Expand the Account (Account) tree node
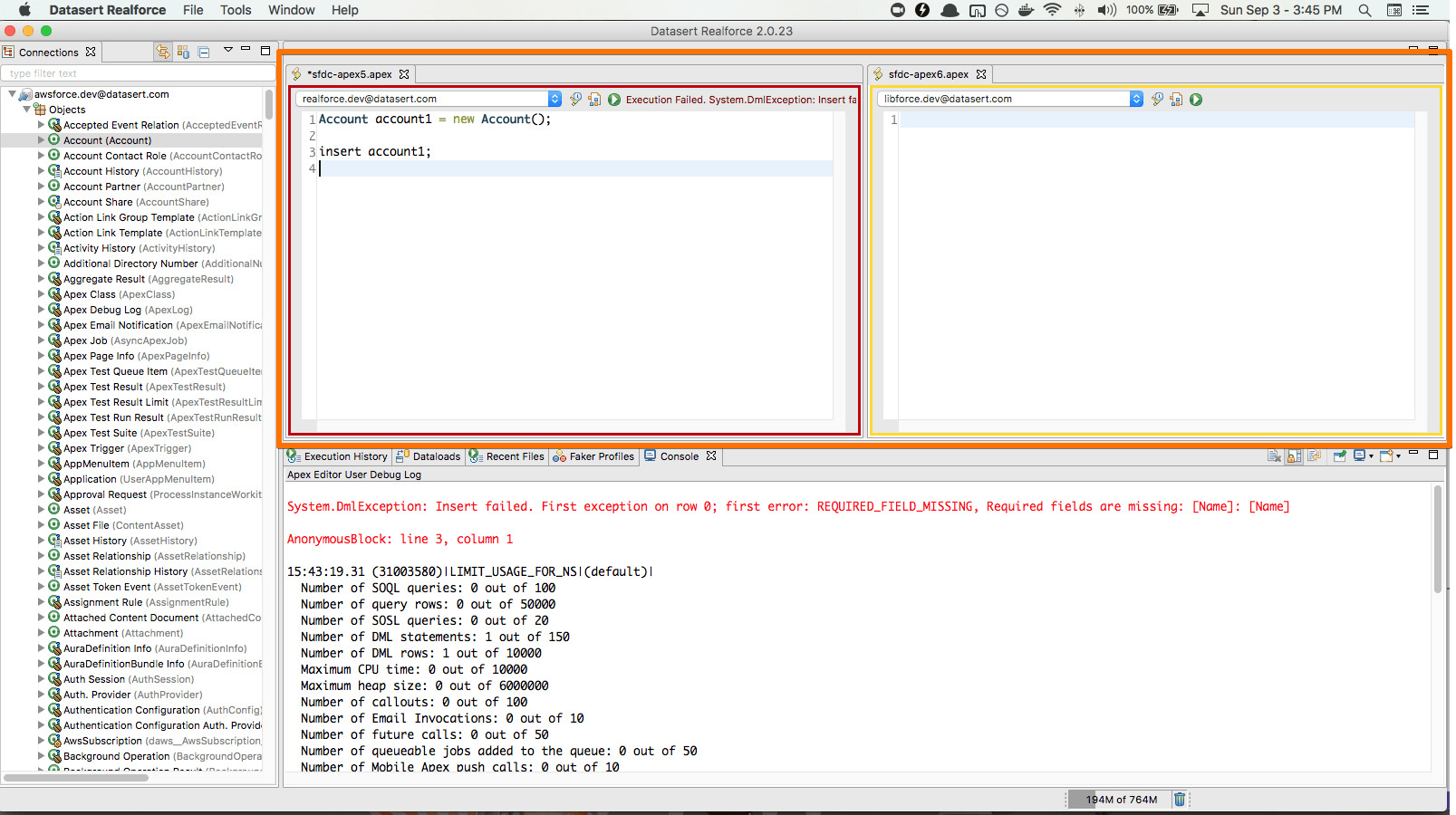Viewport: 1456px width, 815px height. pos(41,140)
